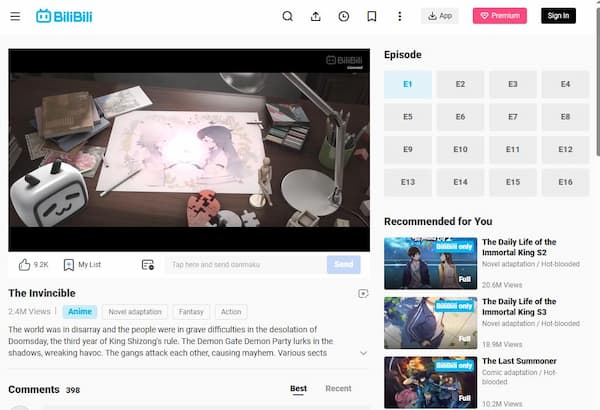Select episode E8
This screenshot has width=600, height=410.
pyautogui.click(x=566, y=117)
